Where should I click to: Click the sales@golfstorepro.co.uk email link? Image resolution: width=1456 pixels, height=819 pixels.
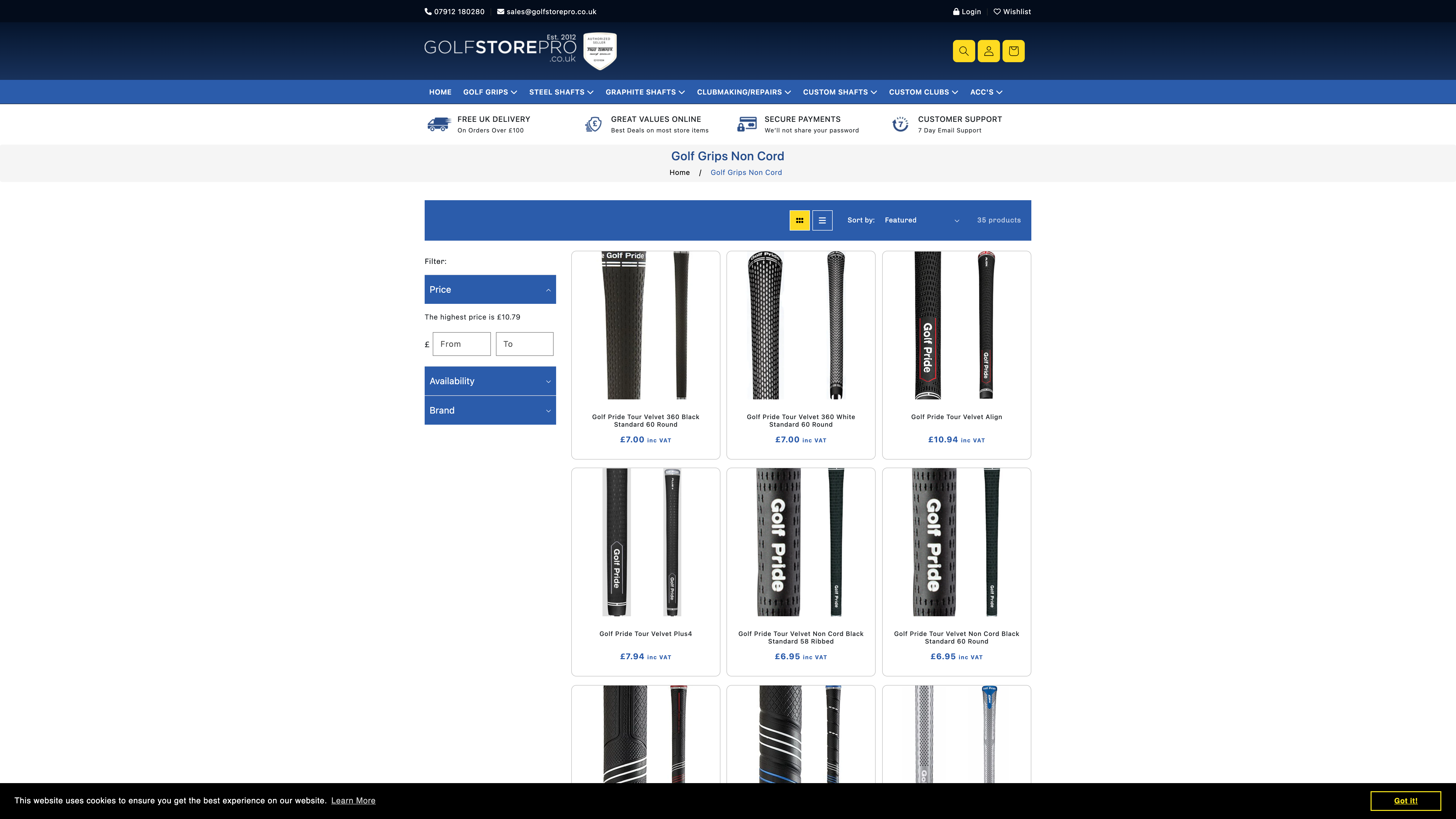(551, 11)
